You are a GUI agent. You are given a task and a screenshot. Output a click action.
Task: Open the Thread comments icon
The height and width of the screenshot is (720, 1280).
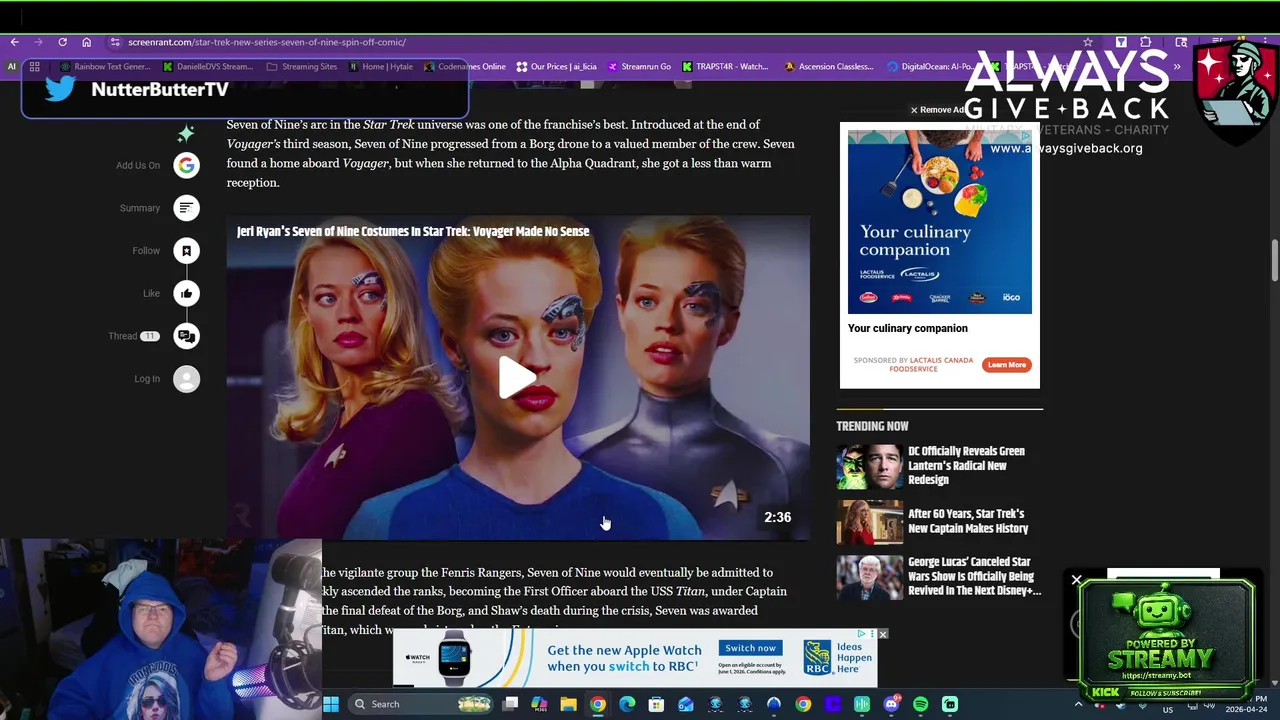coord(186,336)
